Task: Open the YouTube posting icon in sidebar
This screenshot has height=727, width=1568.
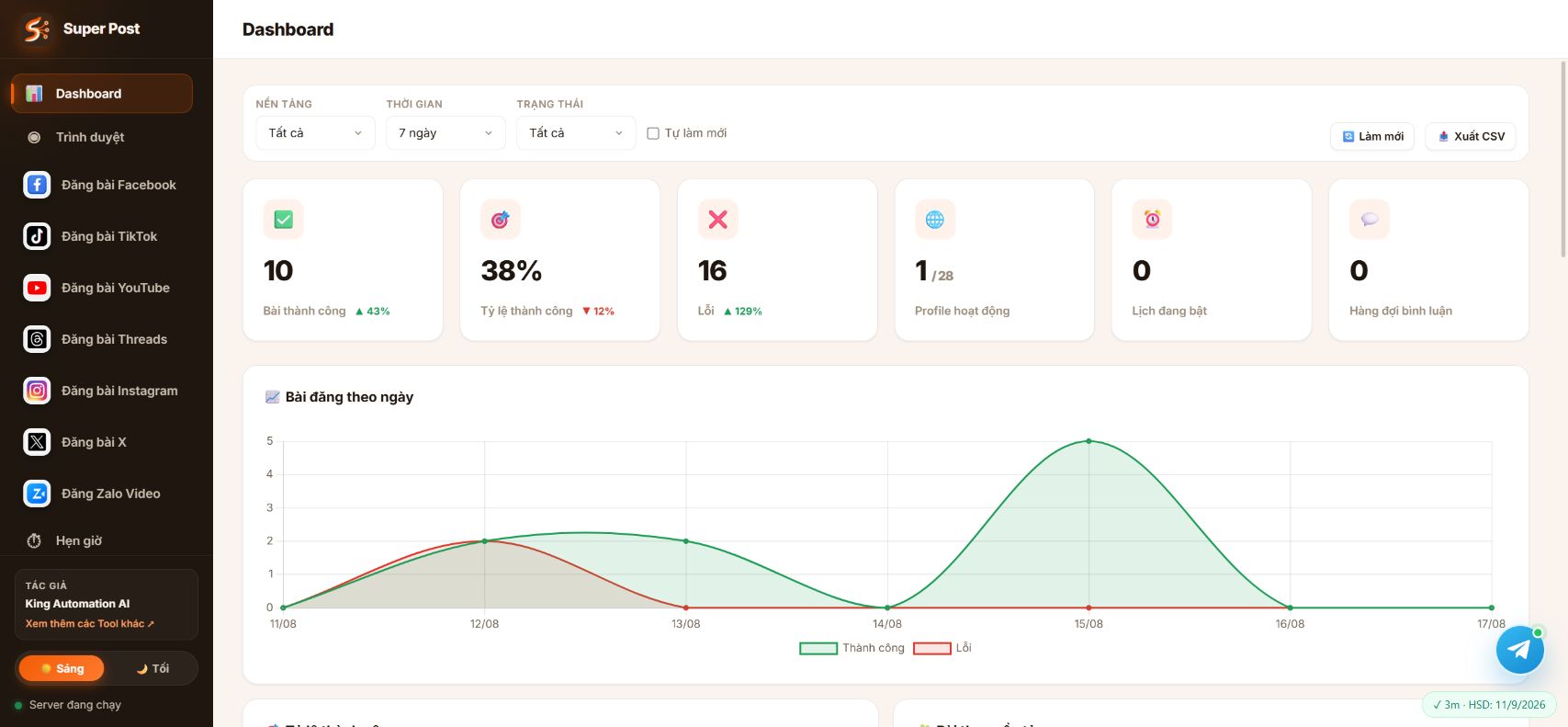Action: (37, 288)
